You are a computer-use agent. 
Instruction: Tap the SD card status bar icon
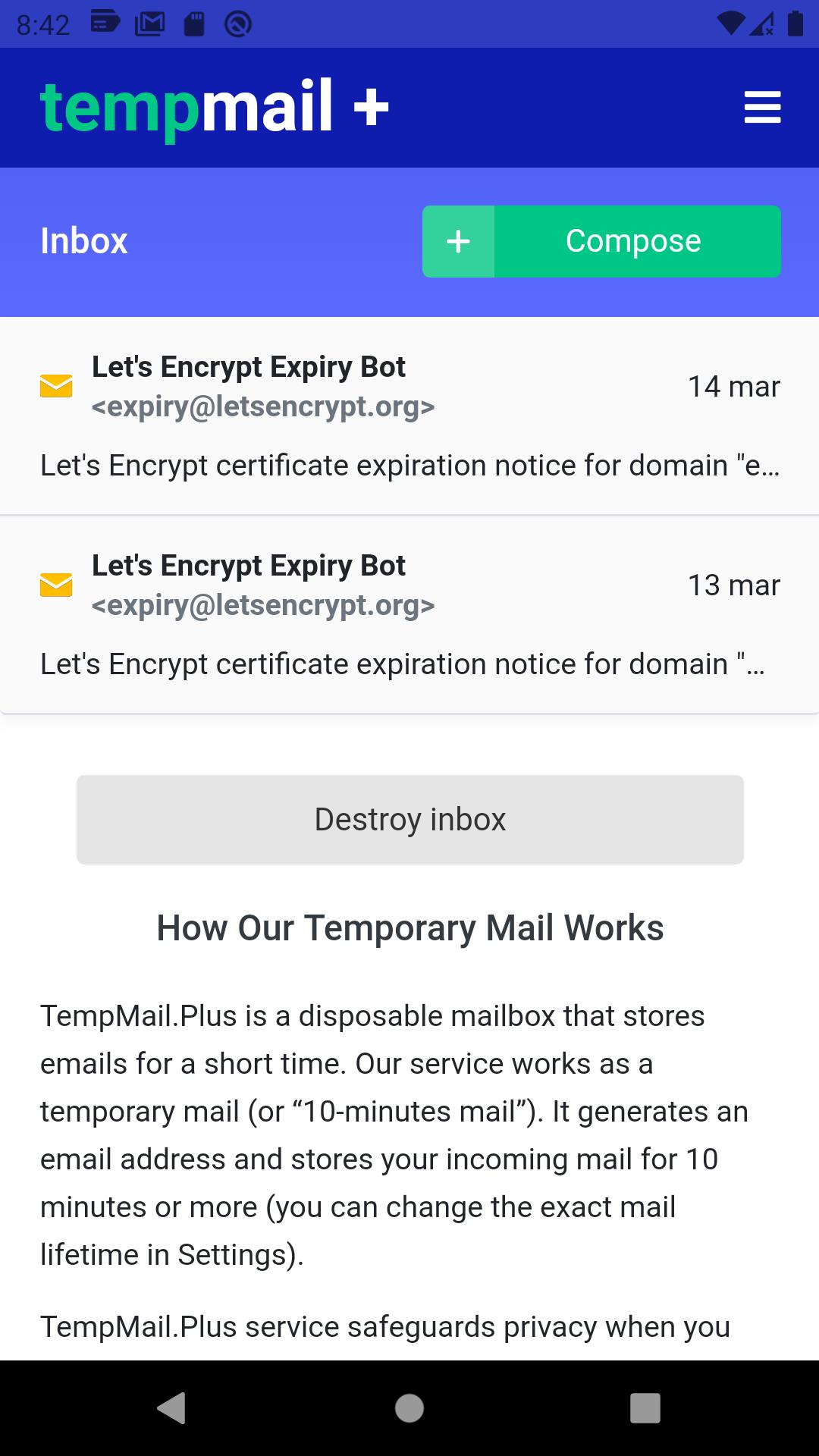click(194, 24)
